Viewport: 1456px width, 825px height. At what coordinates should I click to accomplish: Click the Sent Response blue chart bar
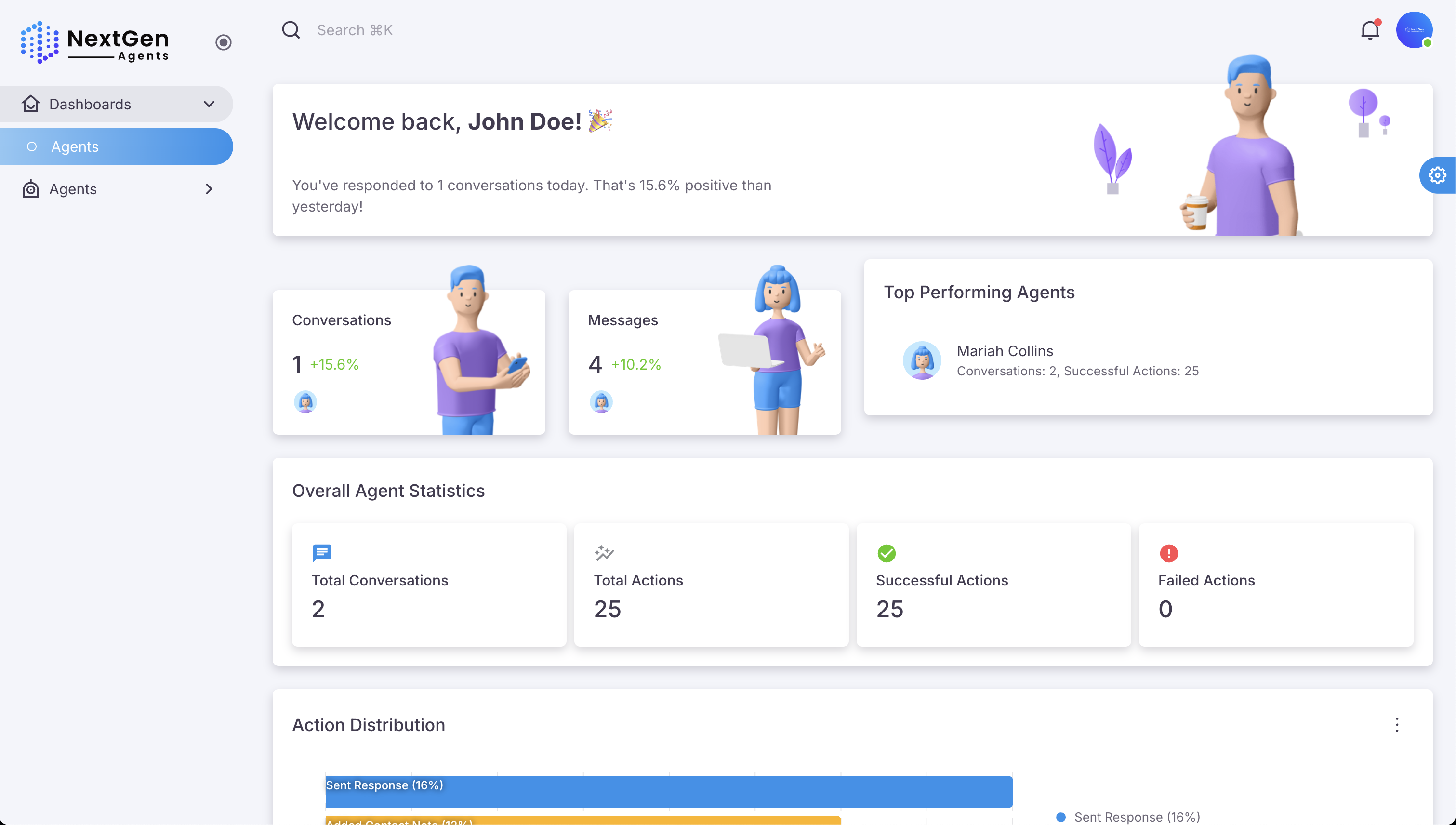point(669,792)
